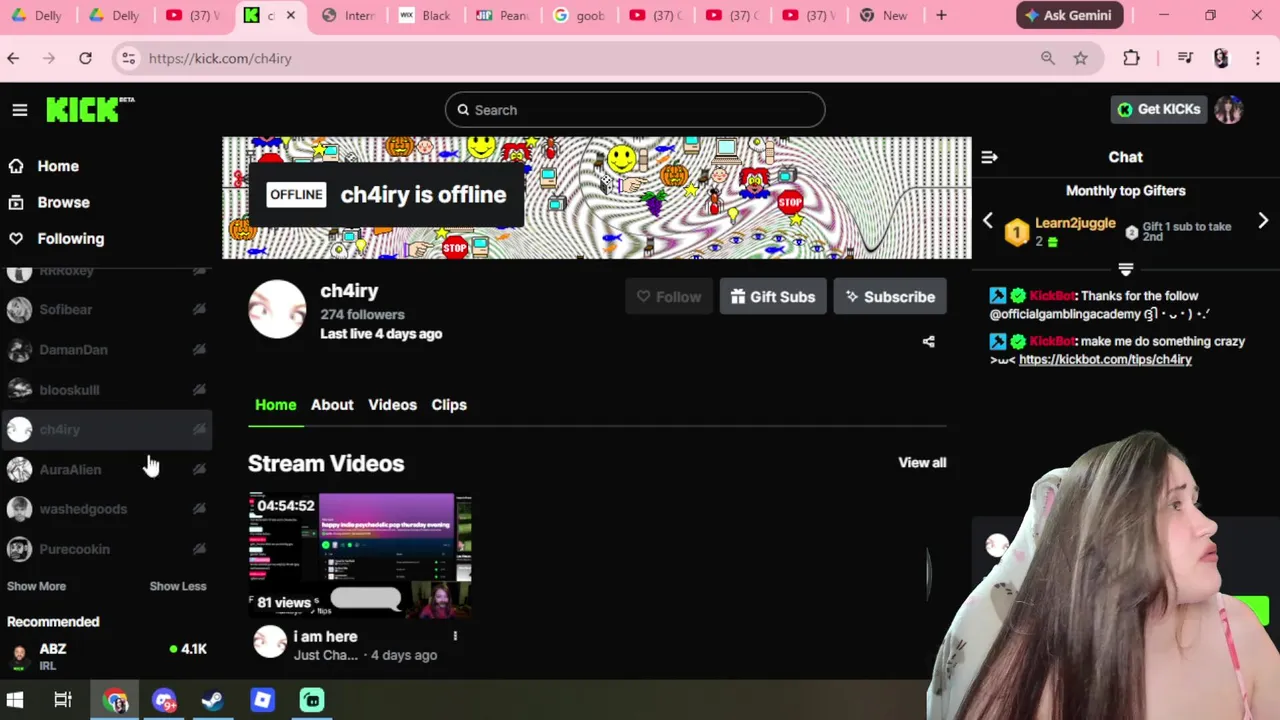The width and height of the screenshot is (1280, 720).
Task: Open a new browser tab
Action: (941, 15)
